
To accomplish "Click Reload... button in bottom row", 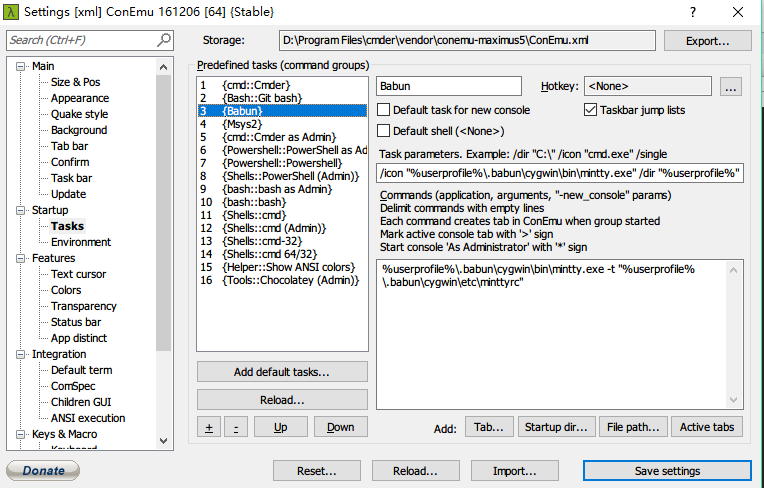I will [416, 471].
